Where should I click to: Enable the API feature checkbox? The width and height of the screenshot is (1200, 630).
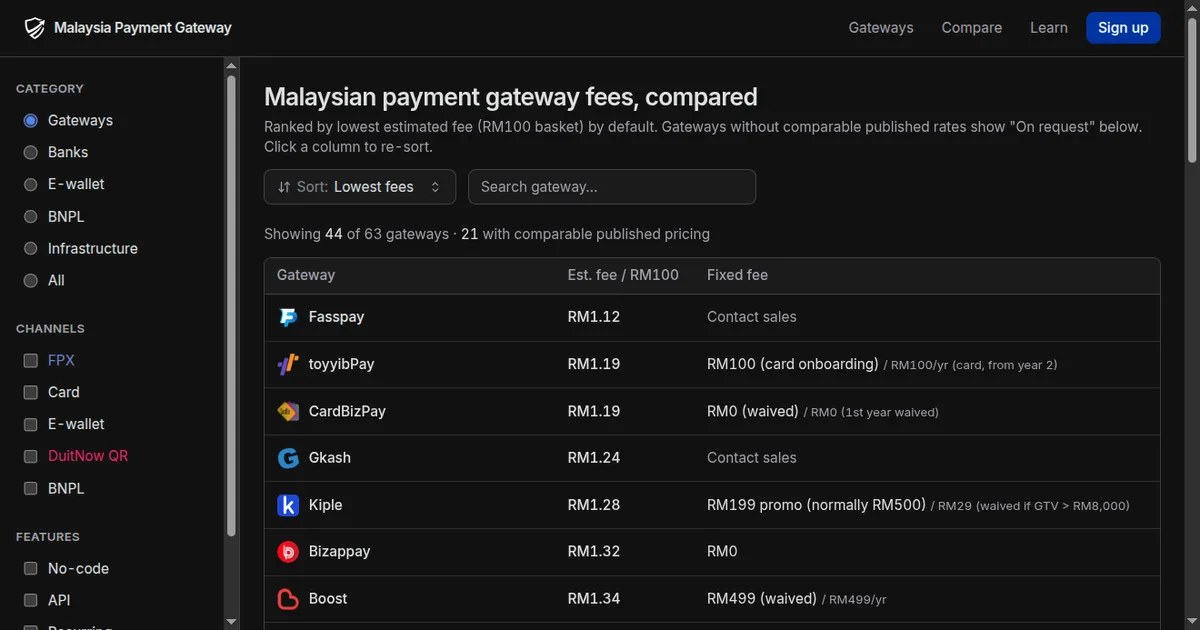(30, 600)
